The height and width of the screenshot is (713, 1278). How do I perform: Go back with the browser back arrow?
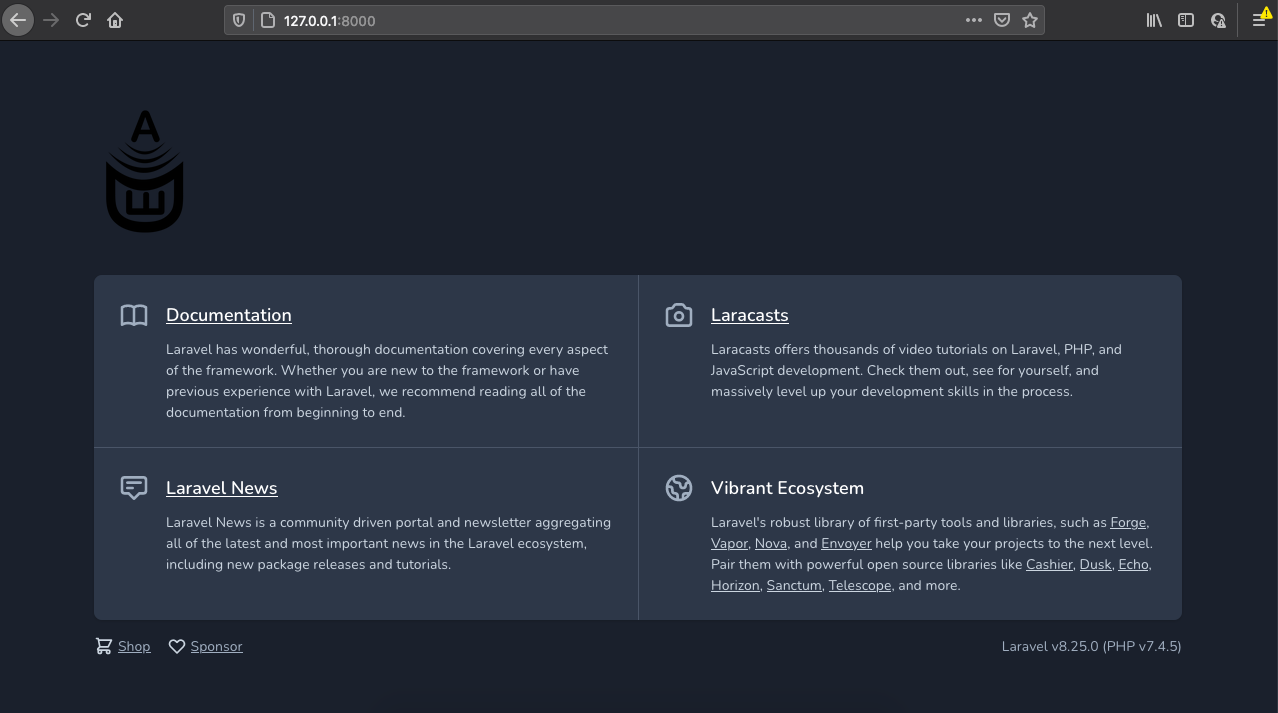click(18, 20)
